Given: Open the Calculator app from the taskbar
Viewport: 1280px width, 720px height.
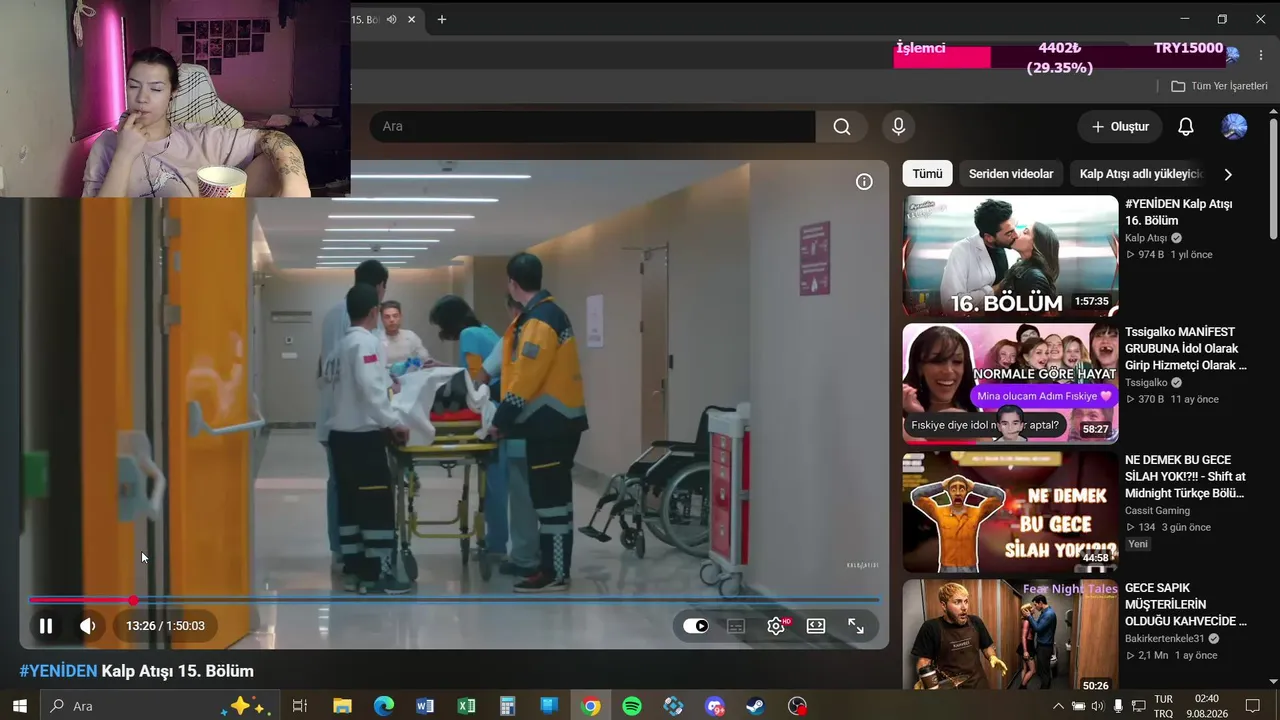Looking at the screenshot, I should [507, 706].
